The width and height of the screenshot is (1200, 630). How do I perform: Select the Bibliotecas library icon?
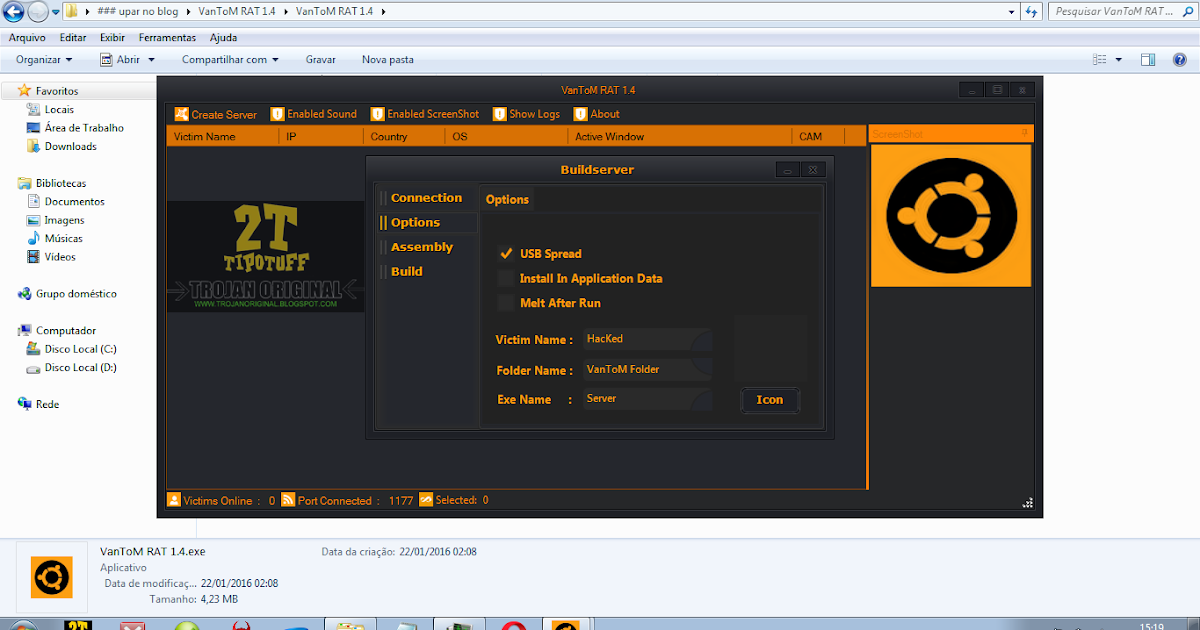pos(24,183)
